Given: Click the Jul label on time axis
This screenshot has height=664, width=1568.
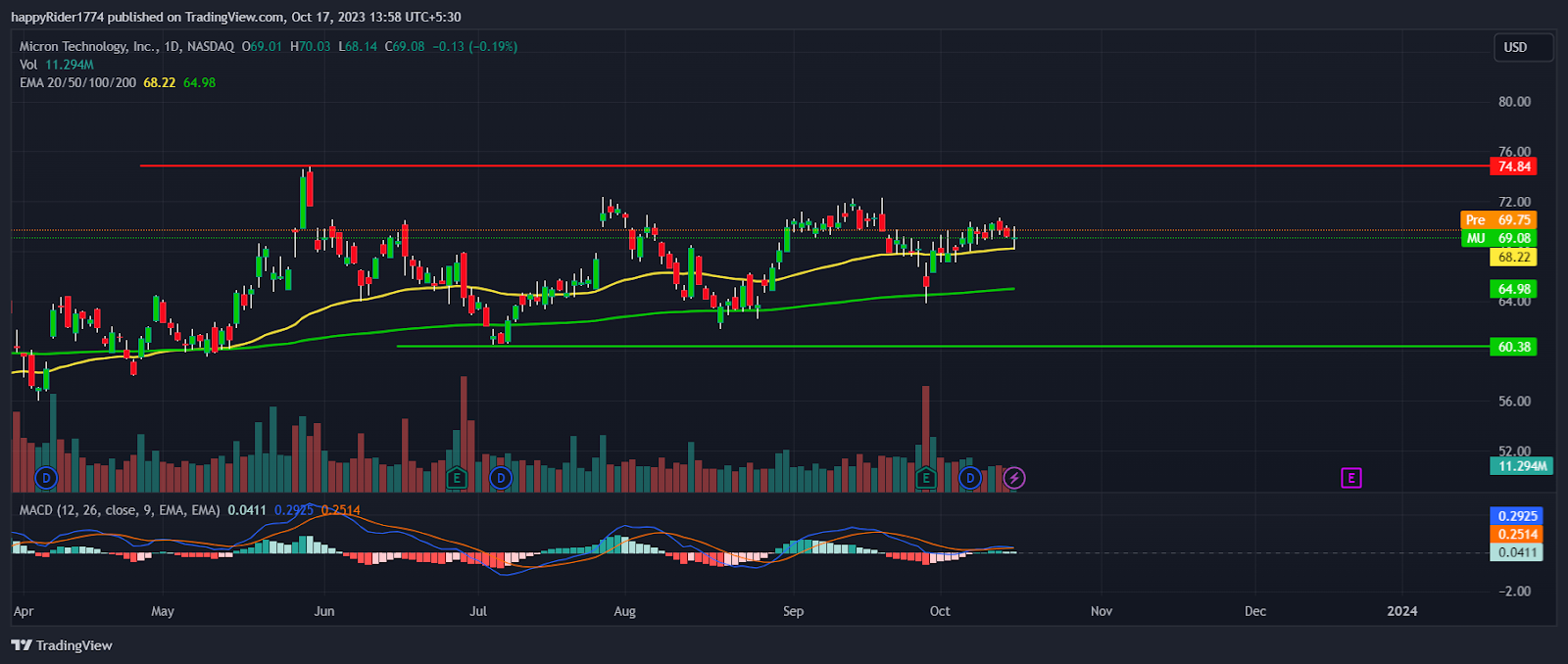Looking at the screenshot, I should click(478, 611).
